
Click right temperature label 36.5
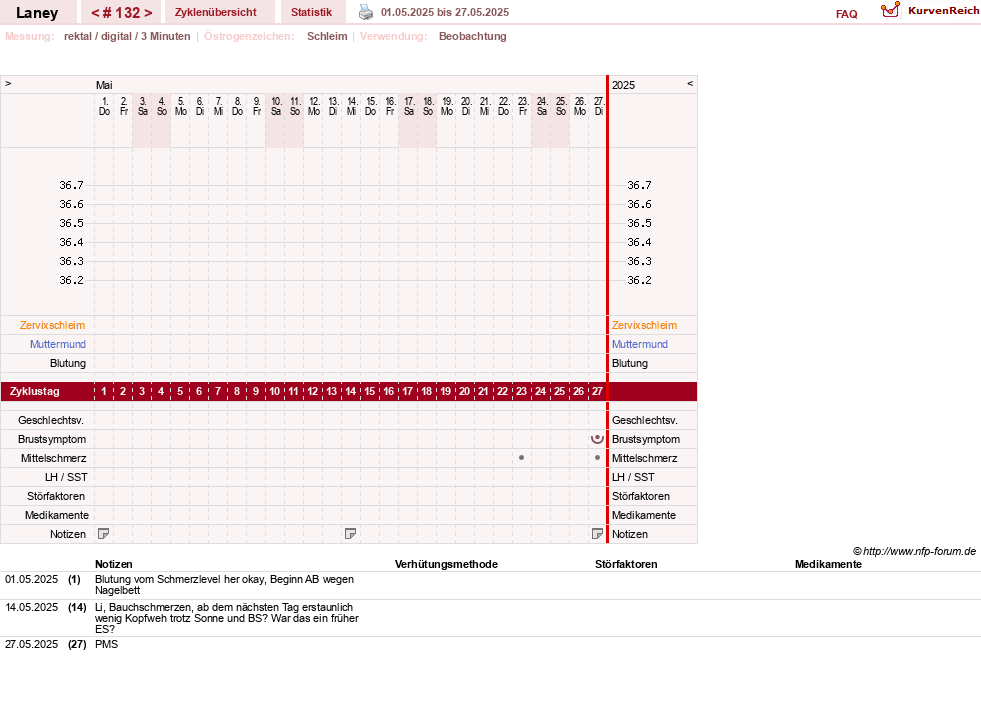639,223
